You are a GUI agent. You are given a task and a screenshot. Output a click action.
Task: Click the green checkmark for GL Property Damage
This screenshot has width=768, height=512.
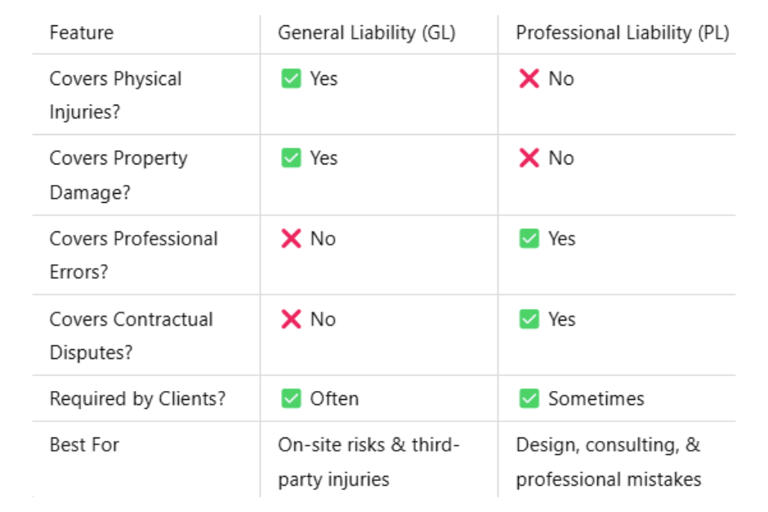tap(291, 158)
